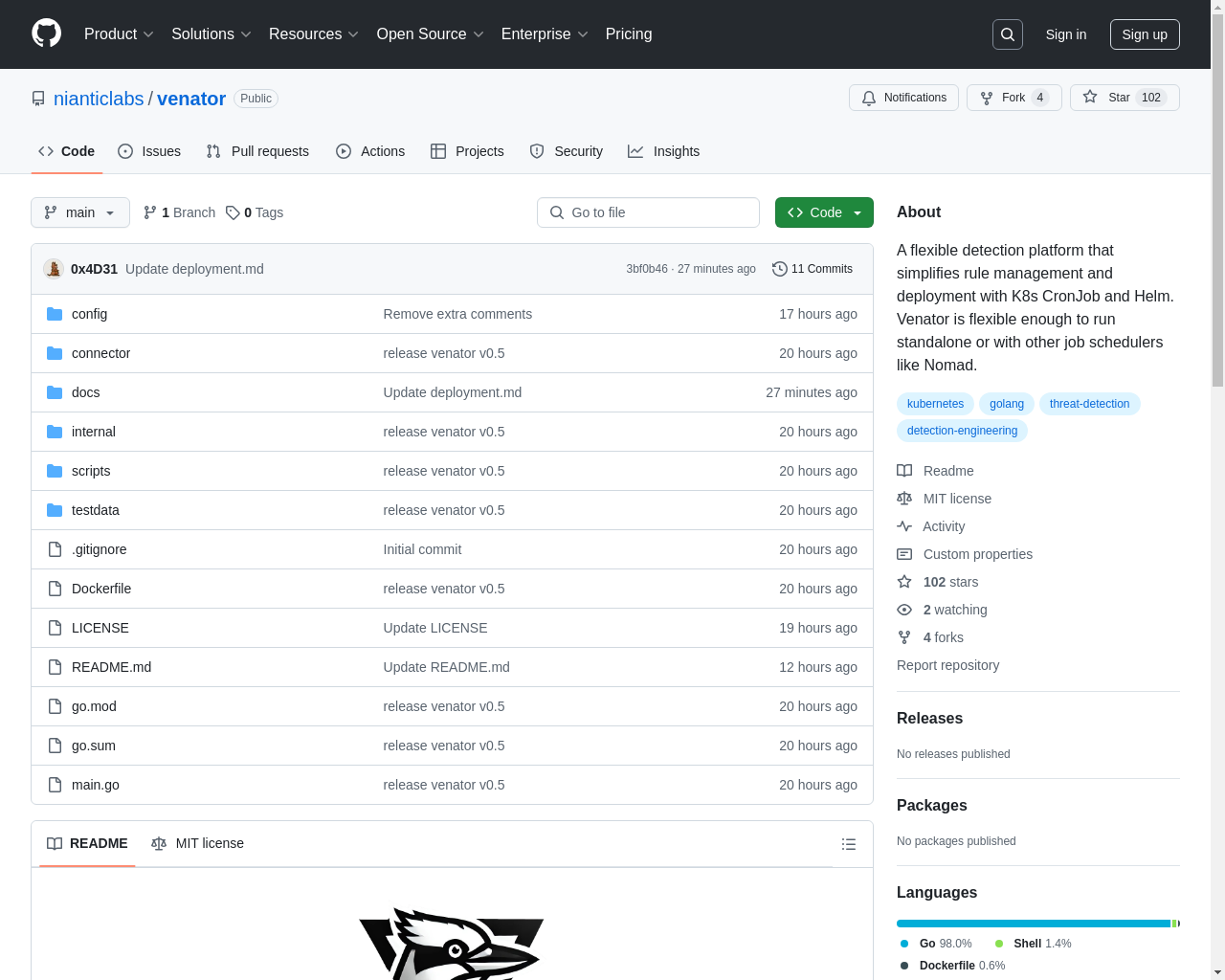
Task: Click the 1 Branch link
Action: [x=179, y=212]
